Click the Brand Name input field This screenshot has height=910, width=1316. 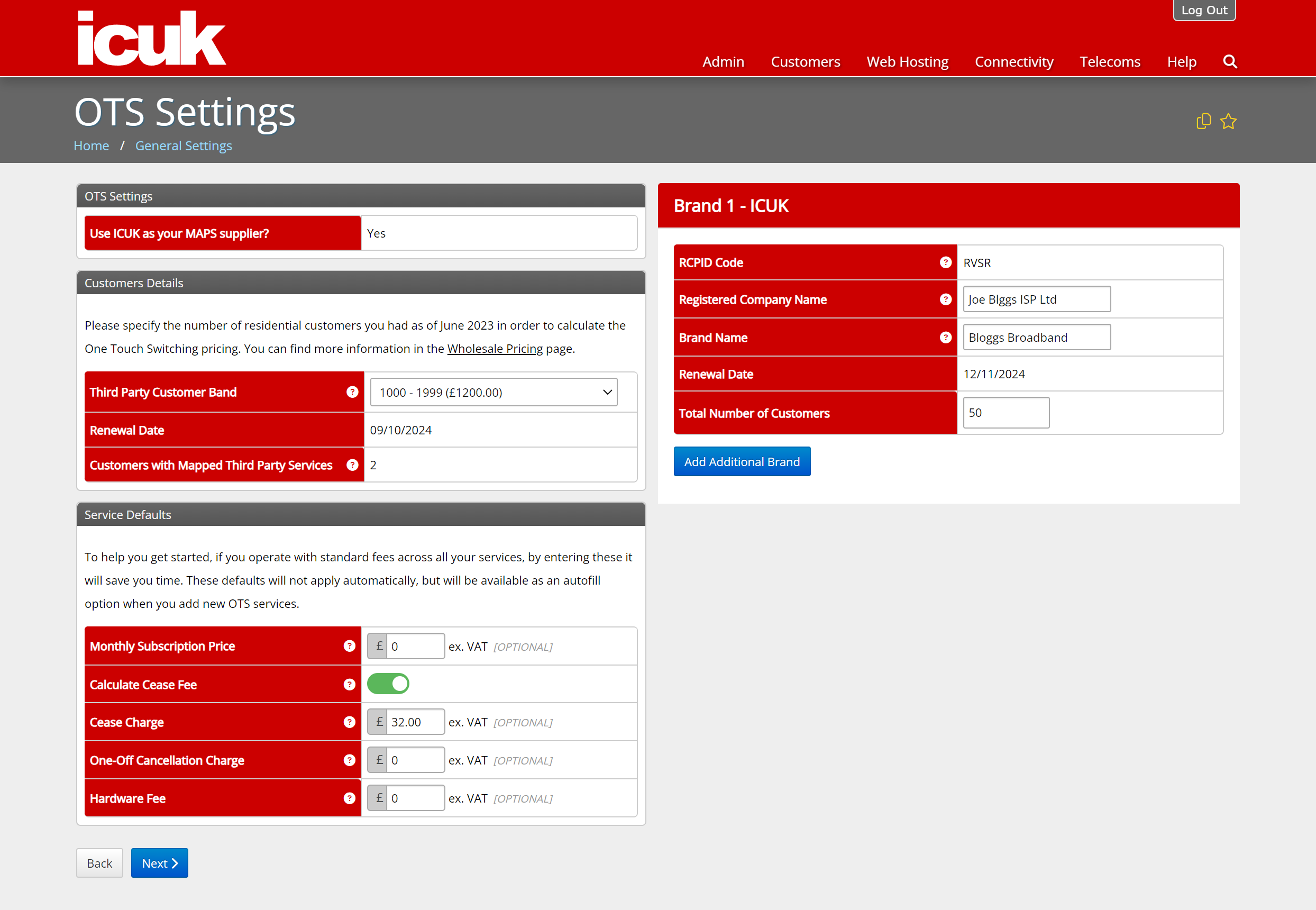tap(1037, 337)
